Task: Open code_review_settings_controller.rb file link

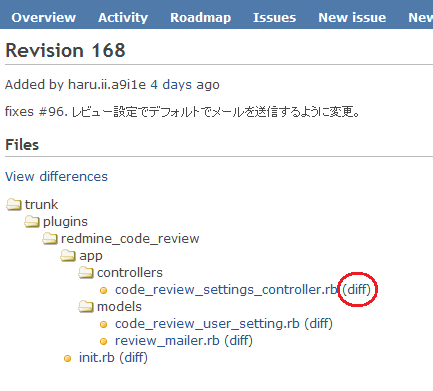Action: click(x=226, y=290)
